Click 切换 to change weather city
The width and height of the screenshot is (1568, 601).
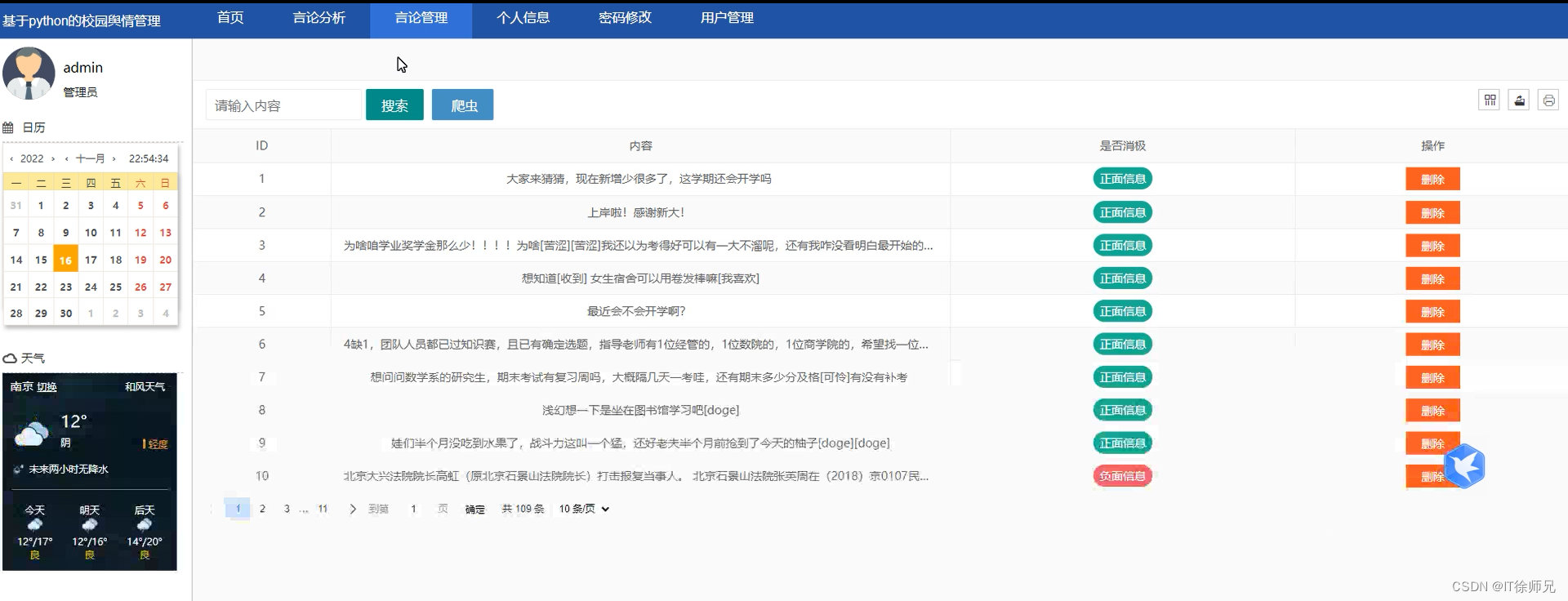click(x=47, y=387)
